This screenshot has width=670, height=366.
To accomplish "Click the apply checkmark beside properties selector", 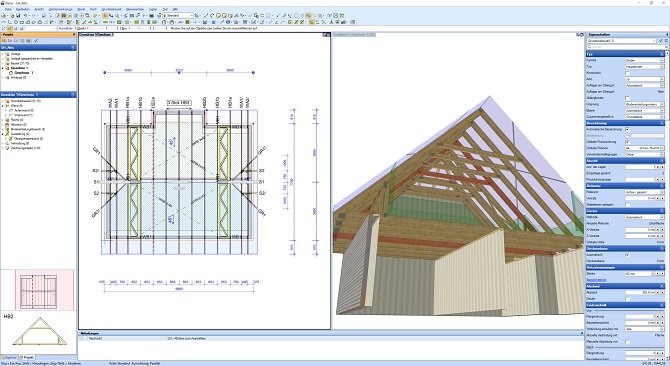I will point(661,41).
